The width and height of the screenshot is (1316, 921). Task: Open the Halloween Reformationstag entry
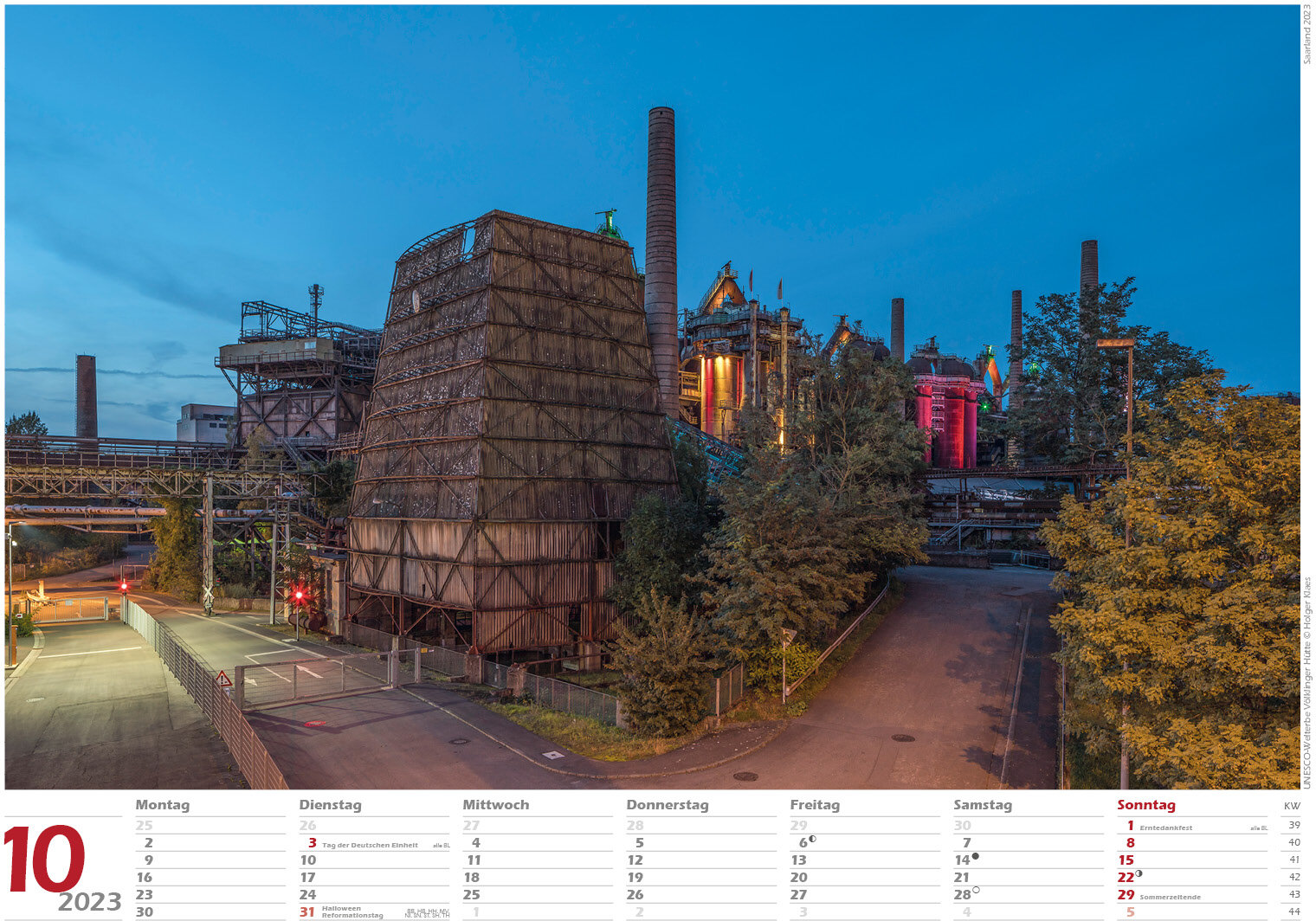coord(352,912)
